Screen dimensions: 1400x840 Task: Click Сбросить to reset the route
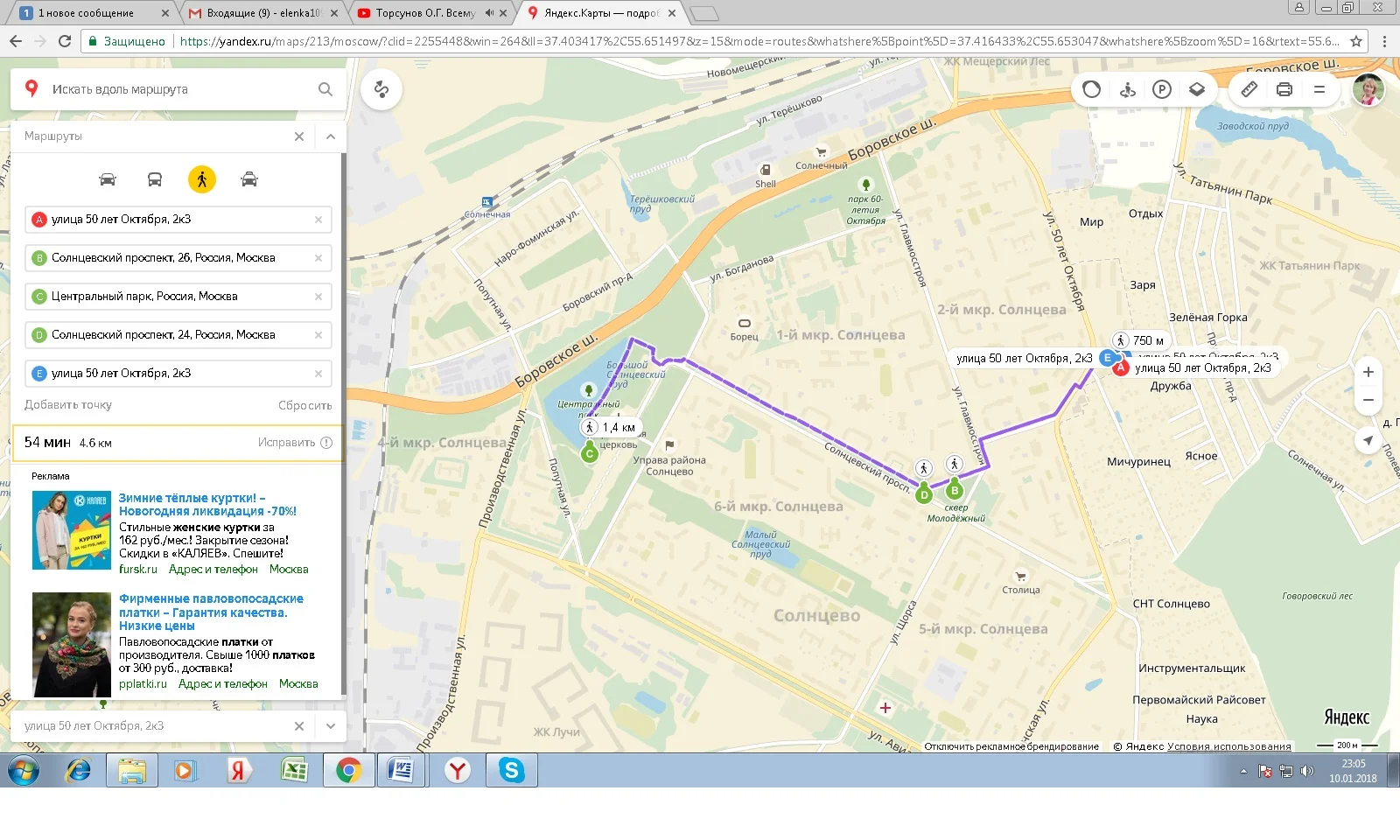pos(305,405)
